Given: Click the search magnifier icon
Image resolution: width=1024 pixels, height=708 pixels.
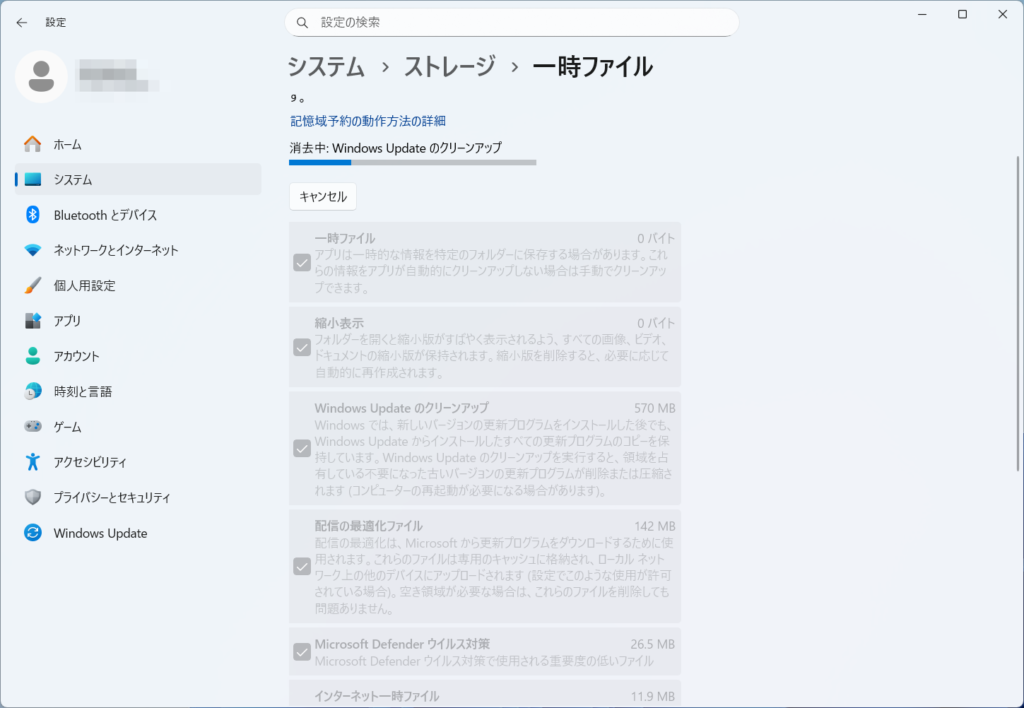Looking at the screenshot, I should [x=301, y=22].
